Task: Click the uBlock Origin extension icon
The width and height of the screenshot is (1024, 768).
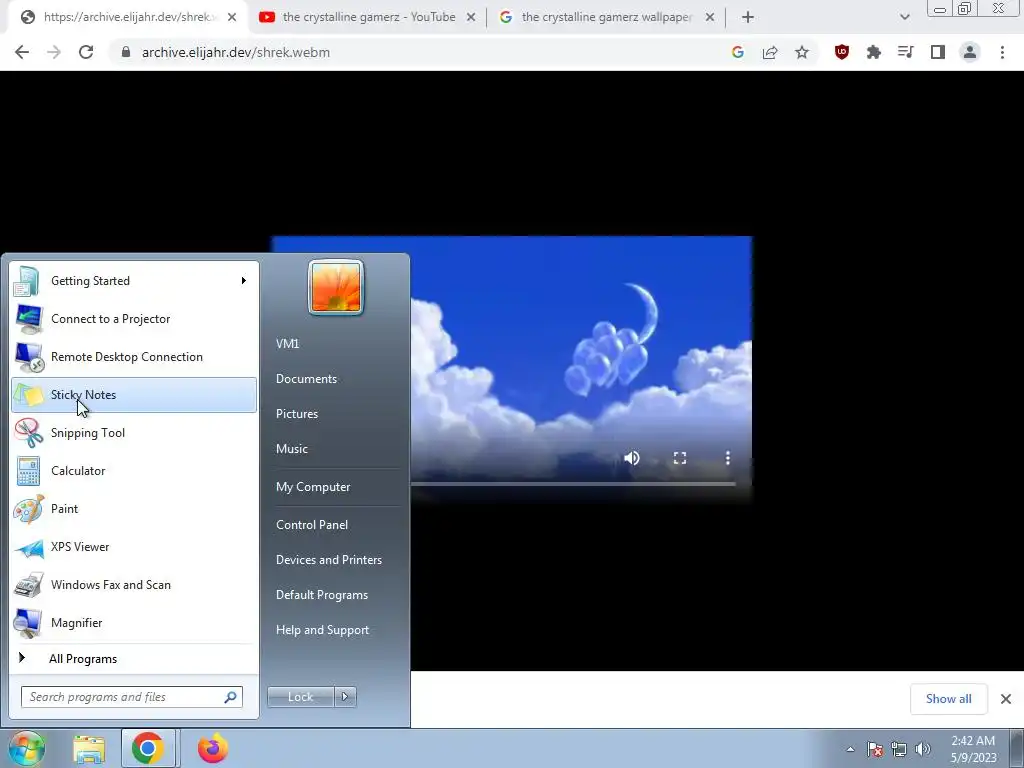Action: [x=842, y=52]
